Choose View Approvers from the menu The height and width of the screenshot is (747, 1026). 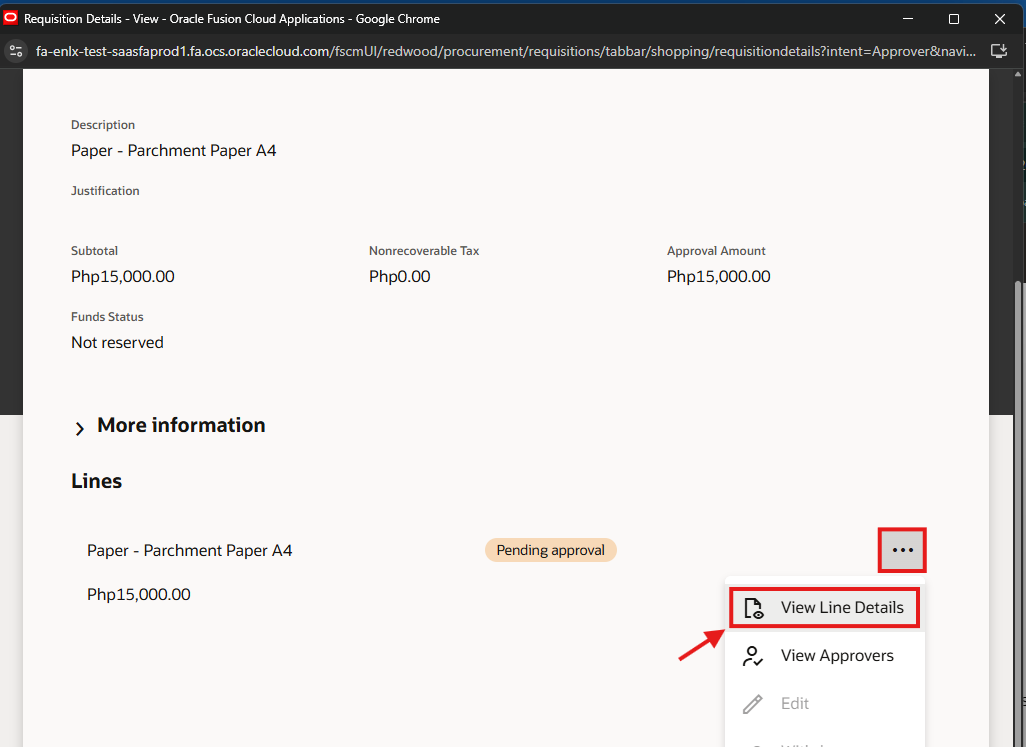(x=824, y=655)
